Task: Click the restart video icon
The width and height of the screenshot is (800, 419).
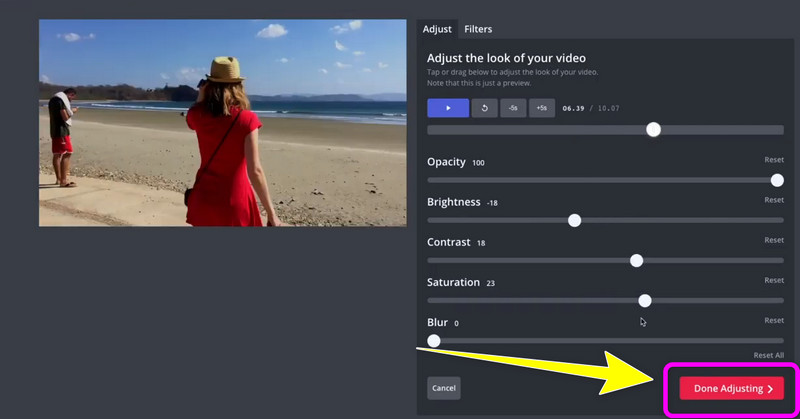Action: coord(484,108)
